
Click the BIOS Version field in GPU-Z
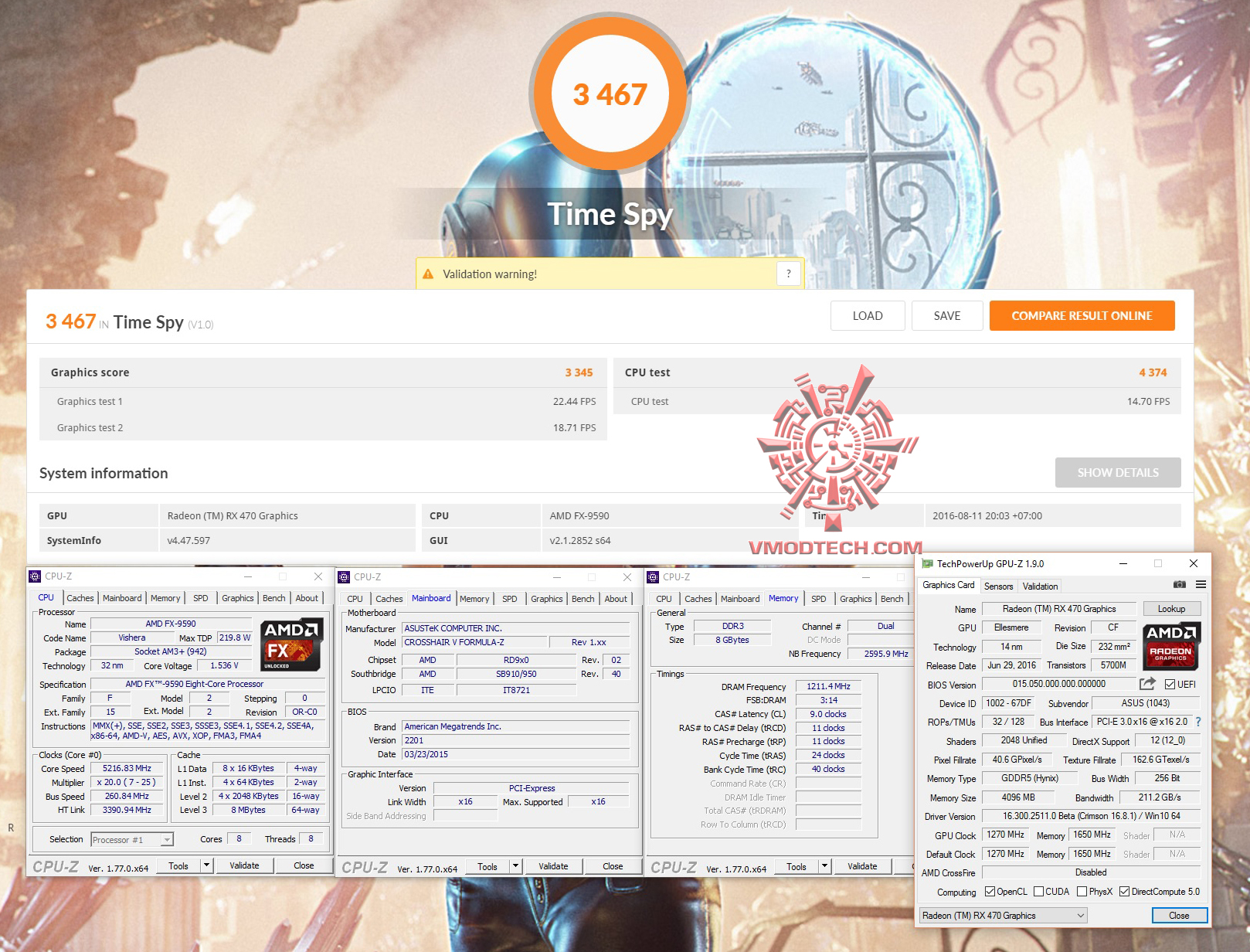coord(1058,684)
